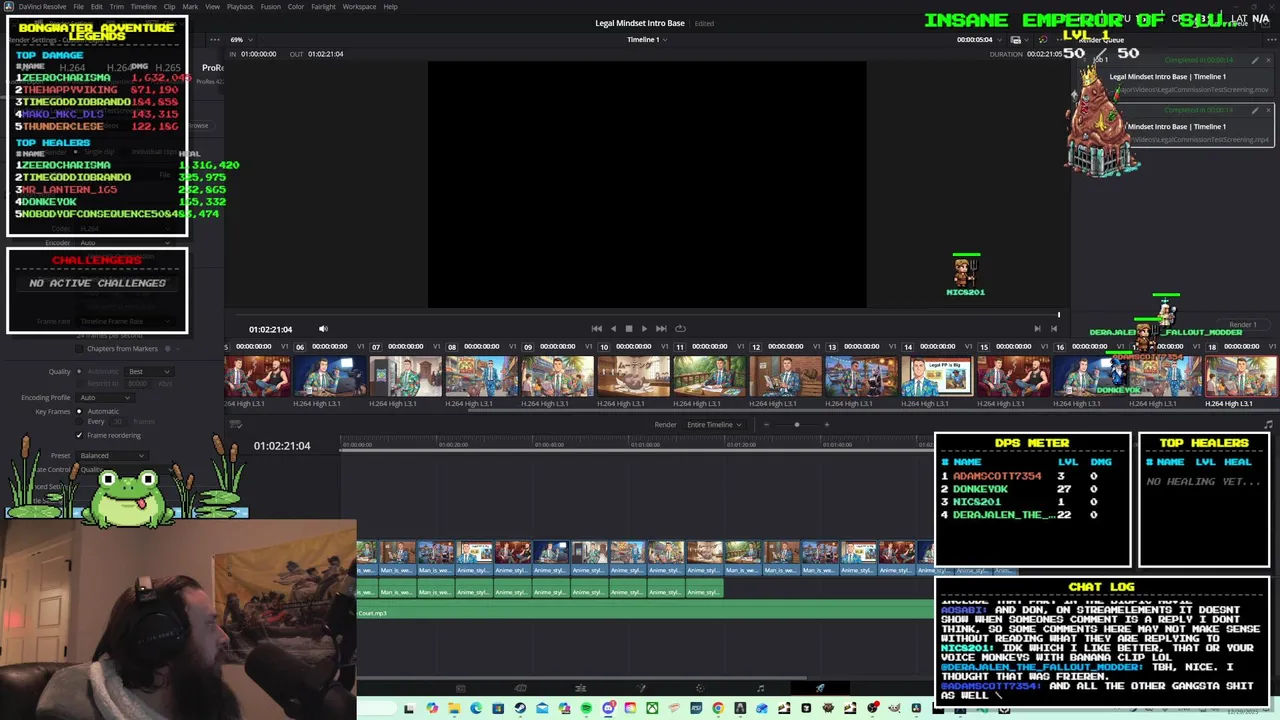Image resolution: width=1280 pixels, height=720 pixels.
Task: Click the OUT timecode 01:02:21:04
Action: tap(325, 54)
